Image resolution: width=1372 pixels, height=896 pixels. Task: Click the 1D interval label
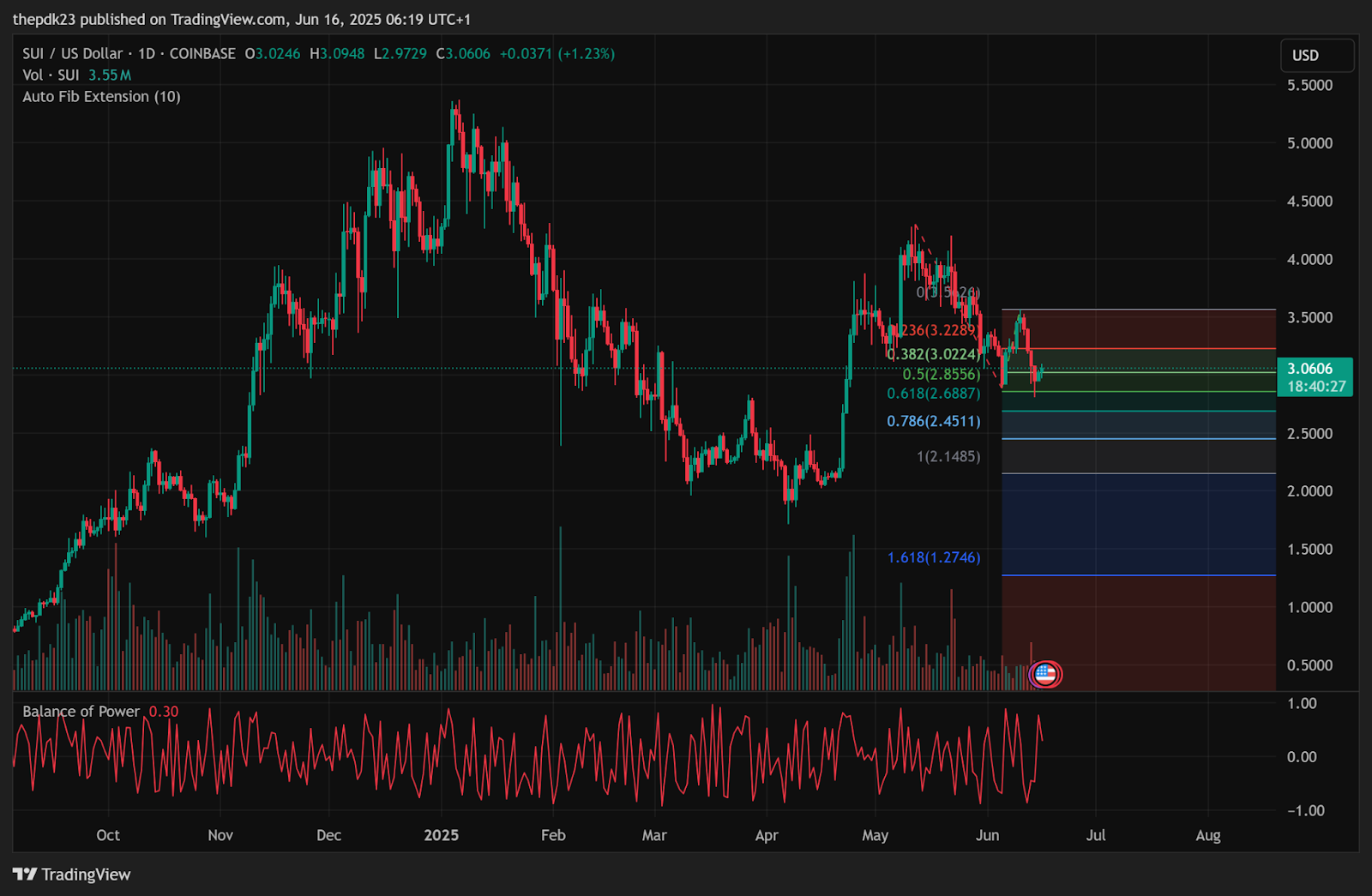click(147, 53)
